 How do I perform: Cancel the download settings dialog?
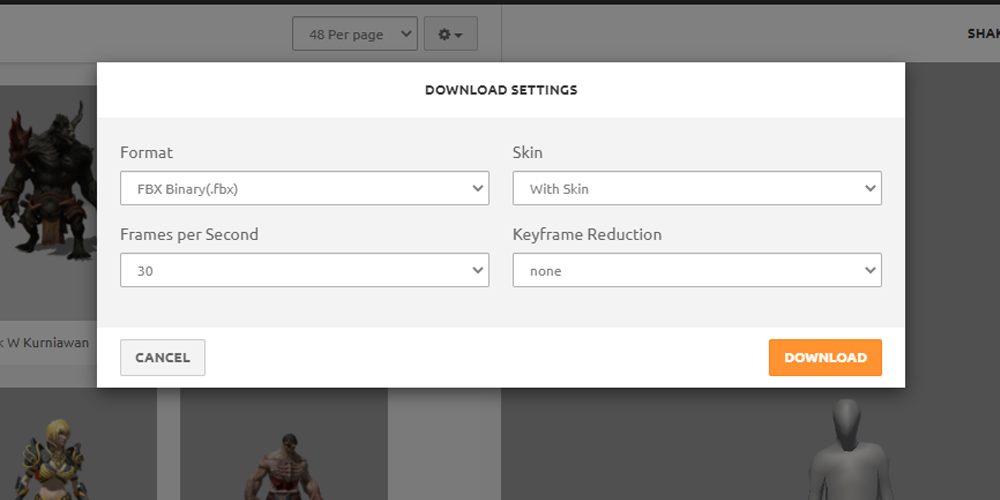point(162,358)
